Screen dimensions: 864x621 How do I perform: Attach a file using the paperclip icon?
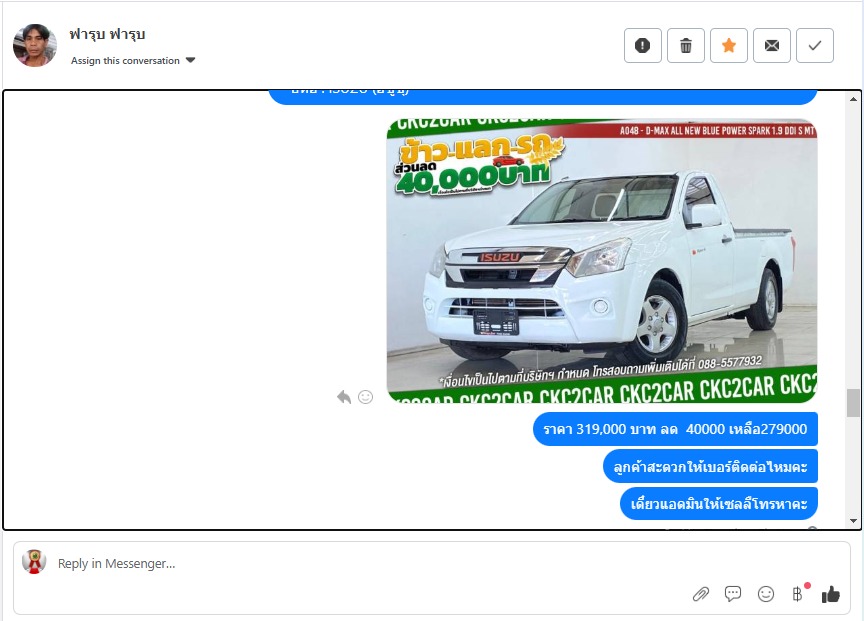pos(701,594)
